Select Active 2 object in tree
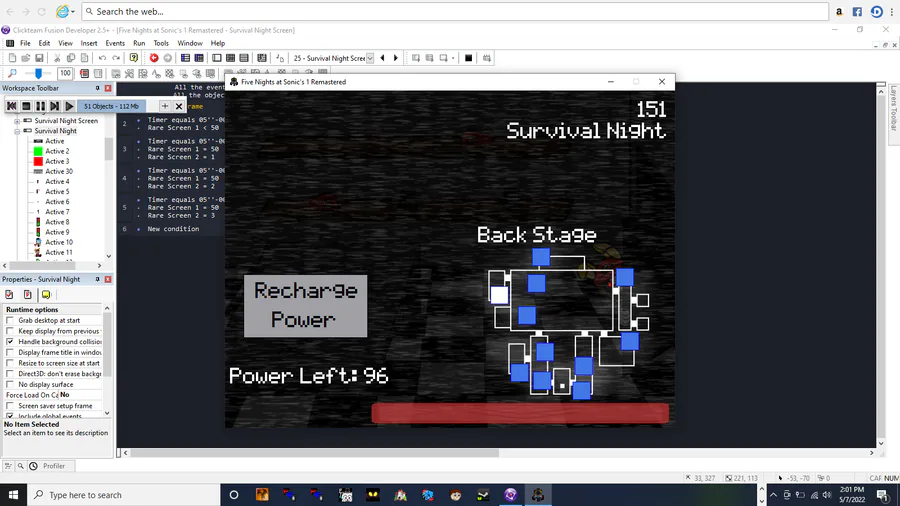This screenshot has width=900, height=506. point(57,151)
